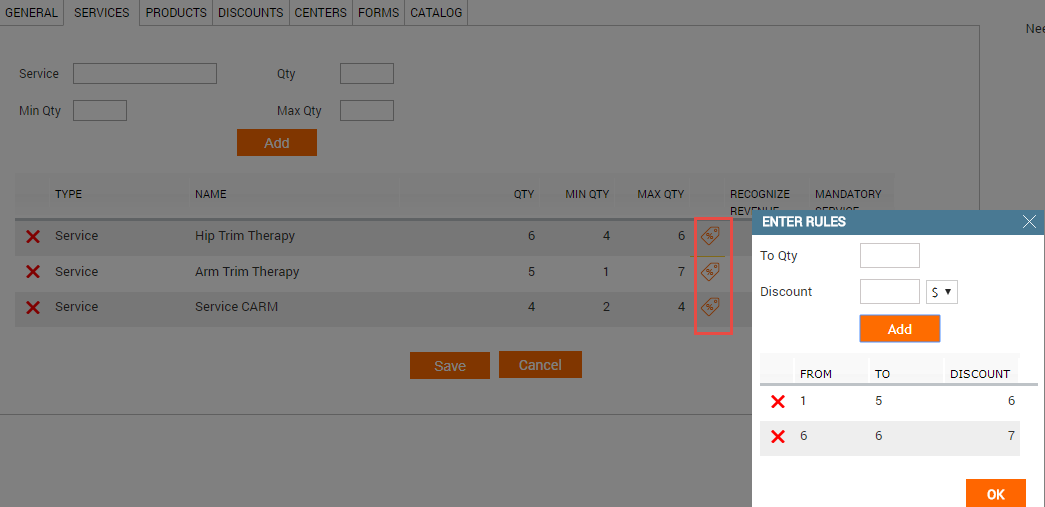Delete the Service CARM row

pos(33,307)
